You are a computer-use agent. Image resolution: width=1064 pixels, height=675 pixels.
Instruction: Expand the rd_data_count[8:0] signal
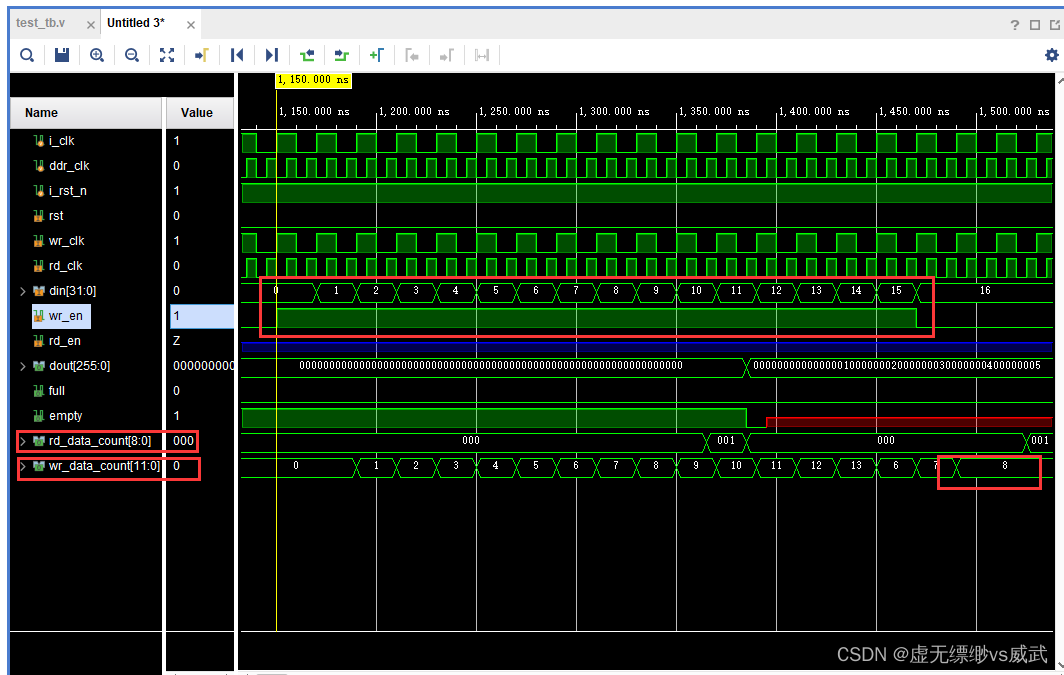tap(23, 441)
